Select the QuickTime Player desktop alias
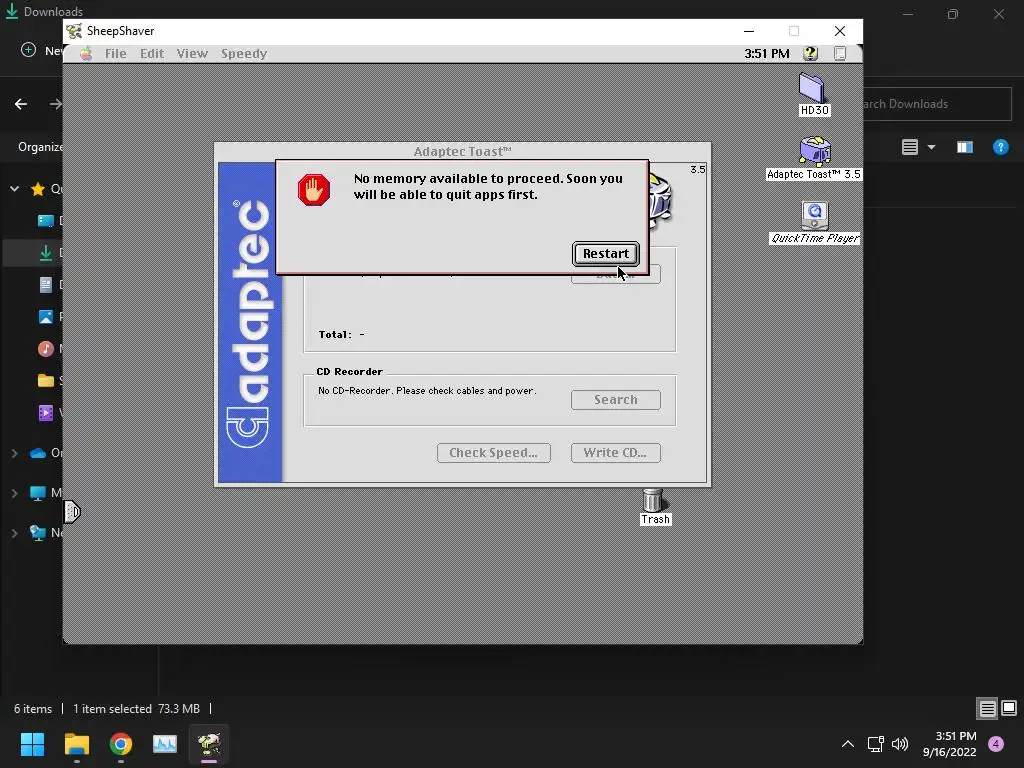 814,223
